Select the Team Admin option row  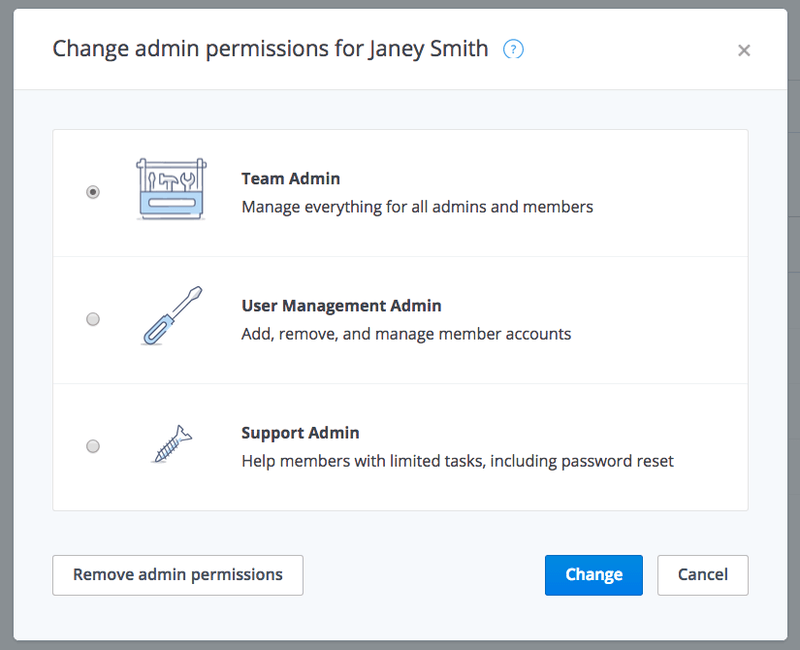coord(400,192)
